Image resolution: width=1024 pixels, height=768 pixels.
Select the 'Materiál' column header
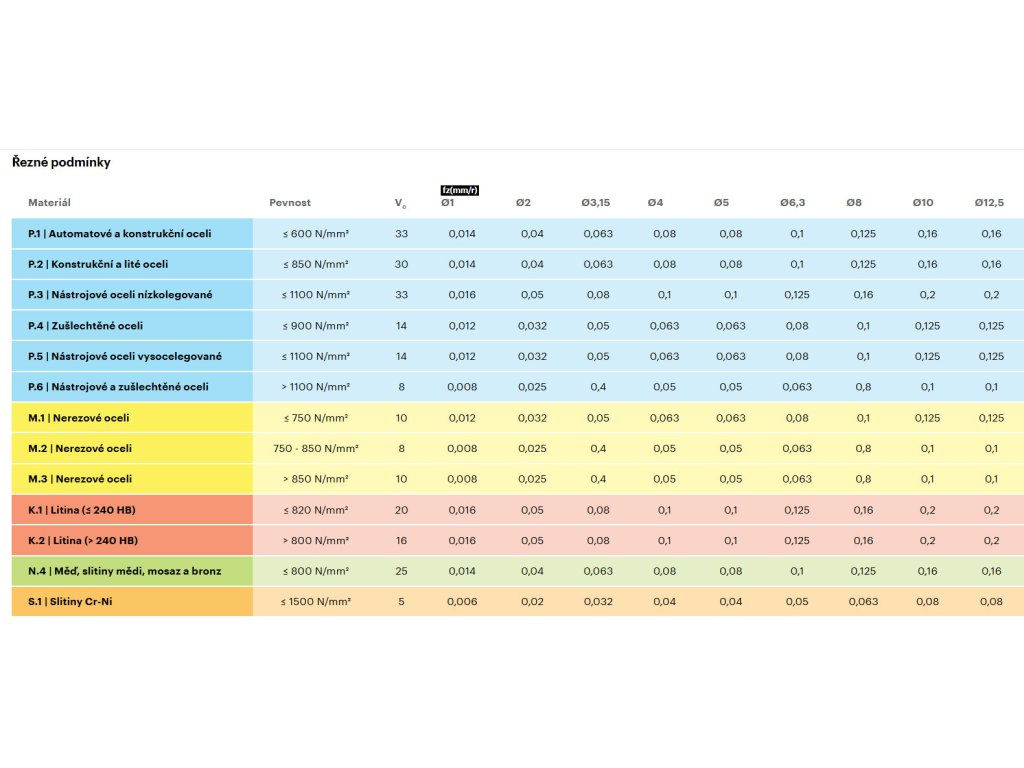49,202
